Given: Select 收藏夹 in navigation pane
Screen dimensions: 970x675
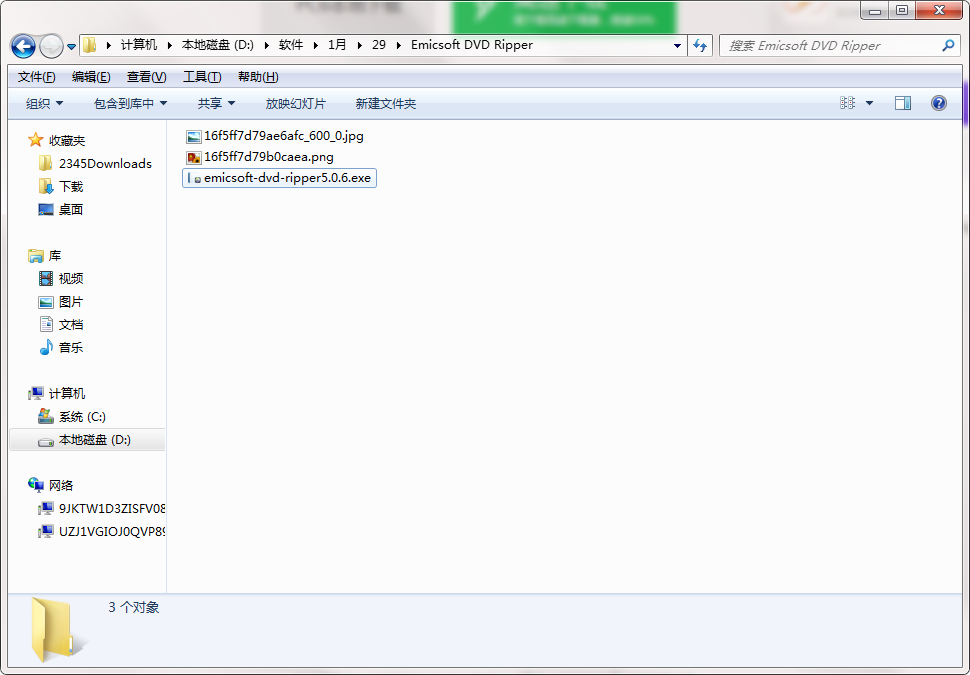Looking at the screenshot, I should 67,140.
